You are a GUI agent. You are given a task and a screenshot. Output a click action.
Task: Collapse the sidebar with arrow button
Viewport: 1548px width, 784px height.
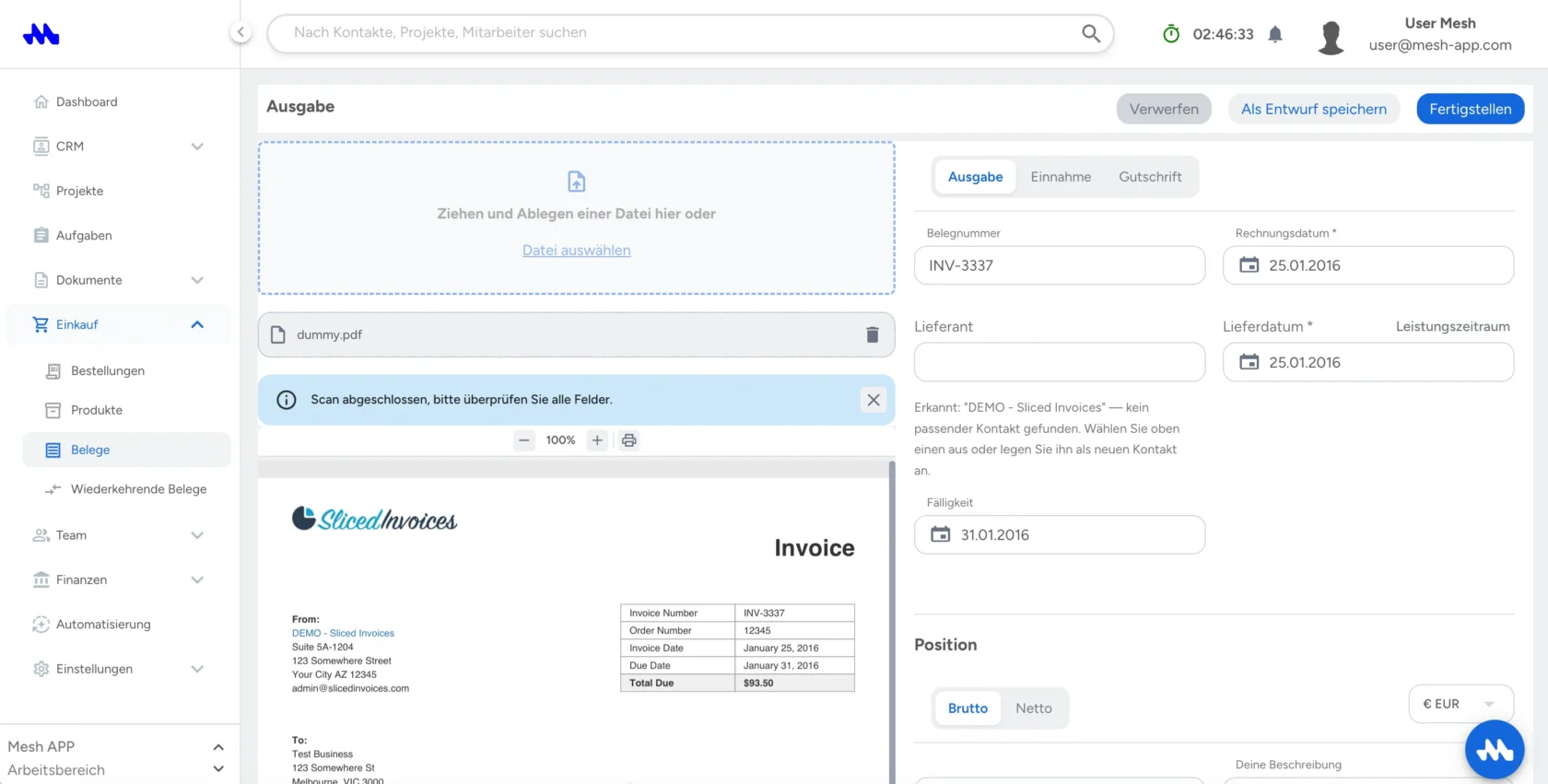240,32
